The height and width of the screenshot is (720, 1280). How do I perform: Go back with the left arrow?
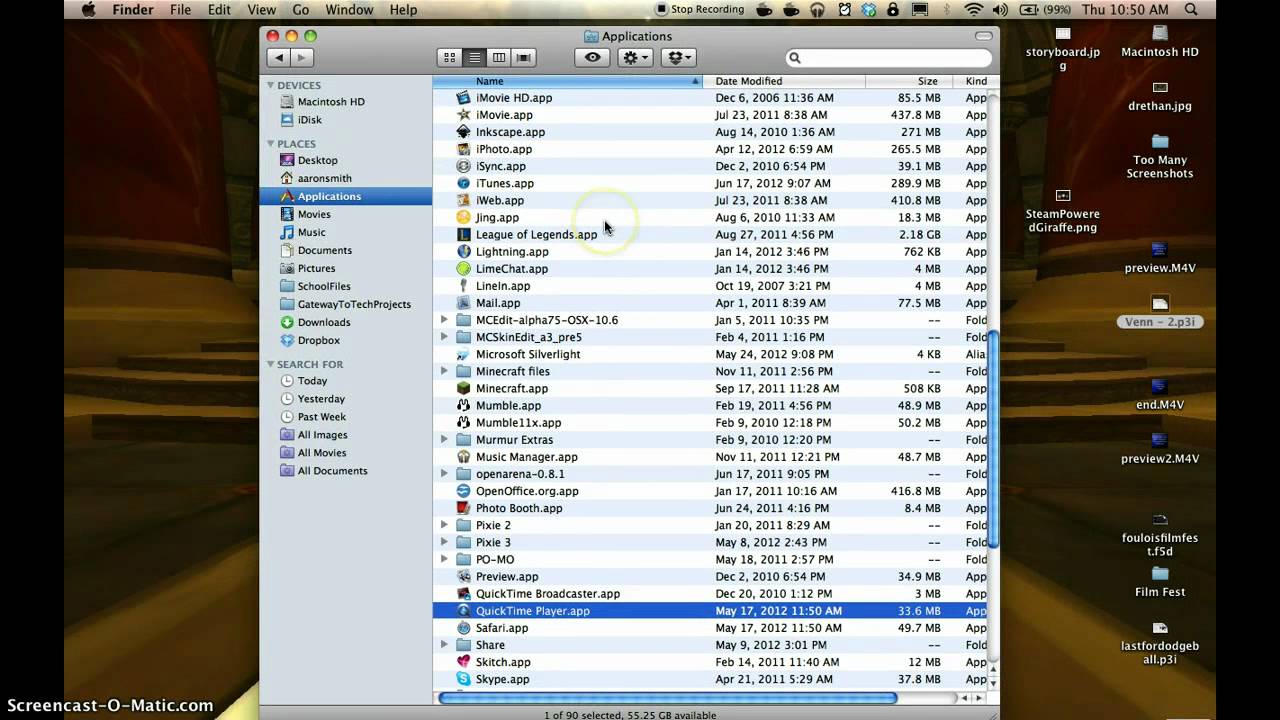pos(279,58)
